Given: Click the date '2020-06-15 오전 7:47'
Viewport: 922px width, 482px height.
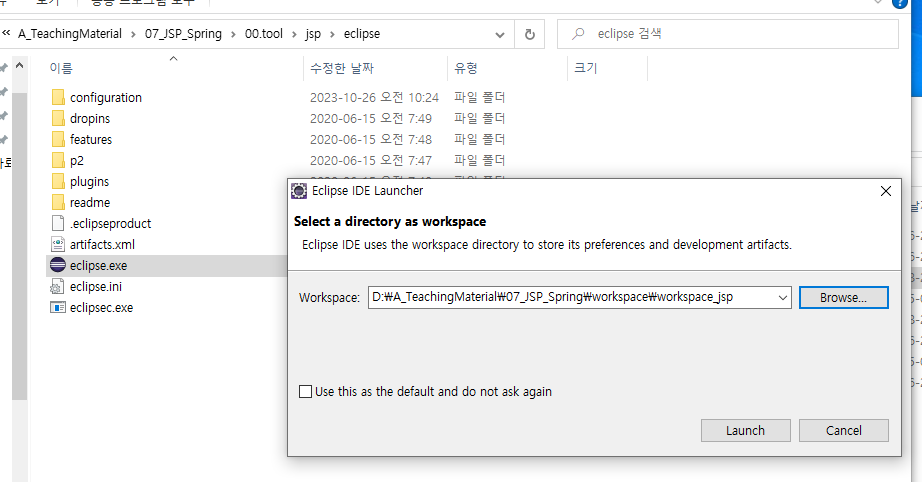Looking at the screenshot, I should tap(371, 160).
